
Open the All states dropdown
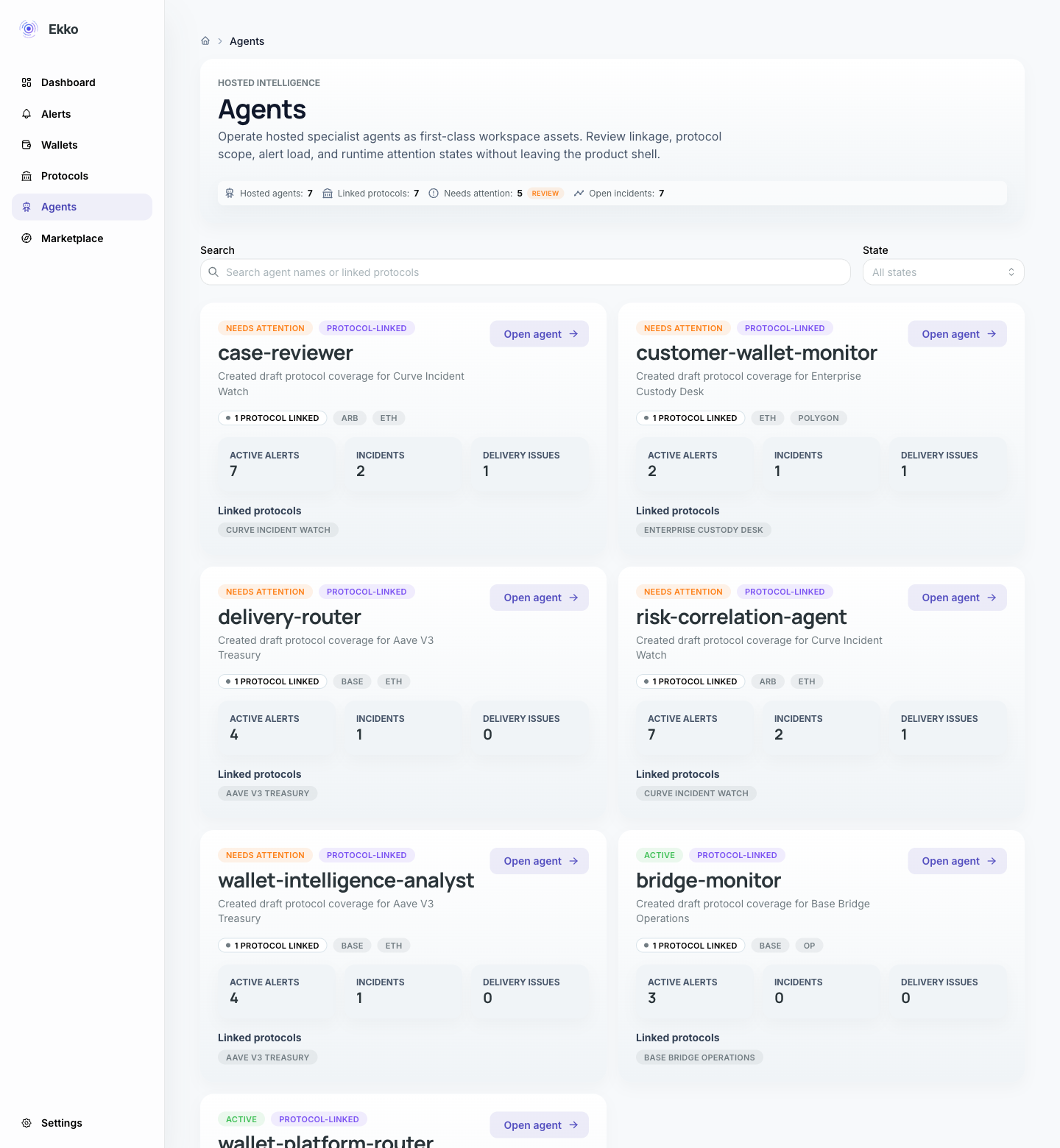click(x=943, y=272)
